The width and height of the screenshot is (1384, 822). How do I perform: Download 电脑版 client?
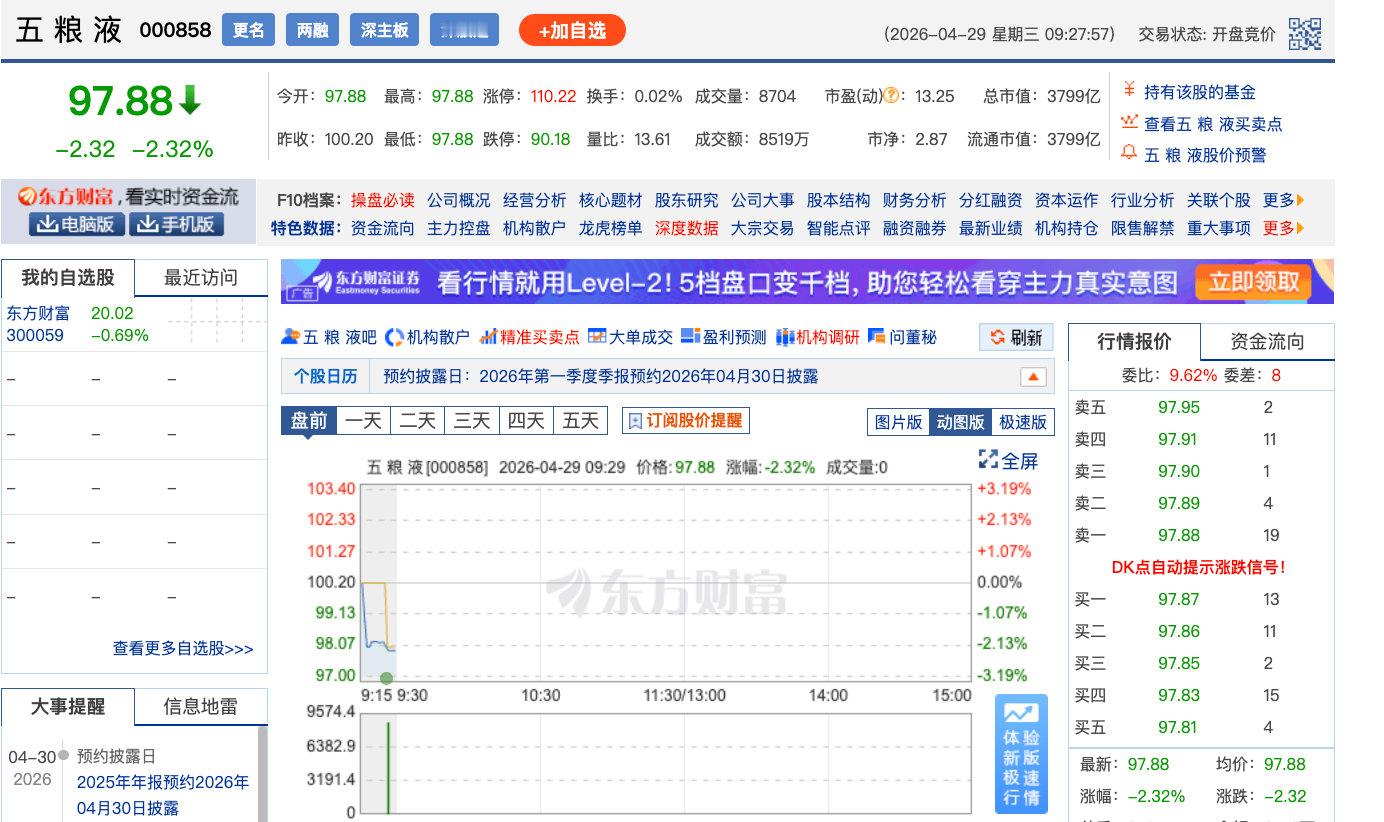tap(77, 224)
